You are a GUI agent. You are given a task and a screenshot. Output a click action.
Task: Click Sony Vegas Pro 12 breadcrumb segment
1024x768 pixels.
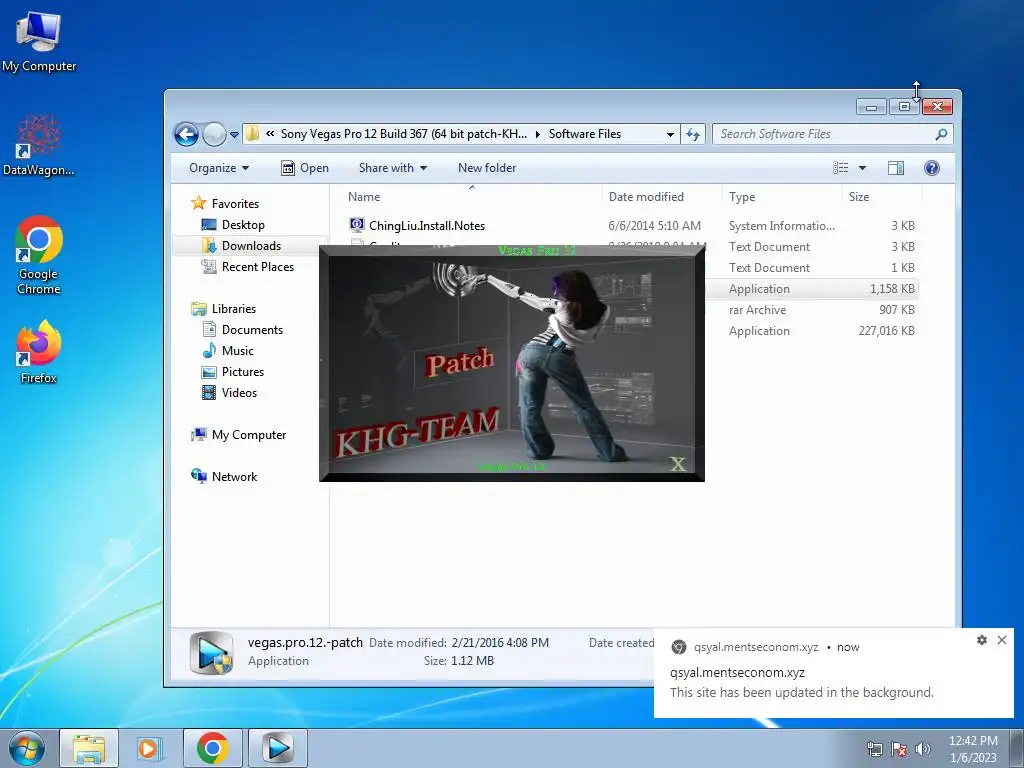tap(404, 134)
